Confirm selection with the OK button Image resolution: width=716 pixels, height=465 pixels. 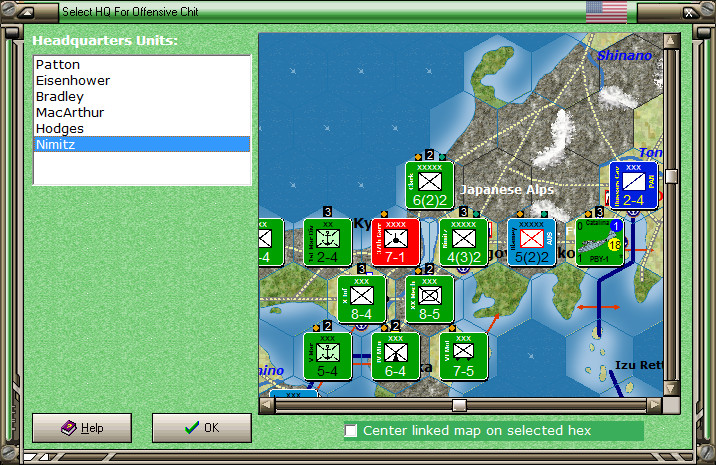coord(202,428)
